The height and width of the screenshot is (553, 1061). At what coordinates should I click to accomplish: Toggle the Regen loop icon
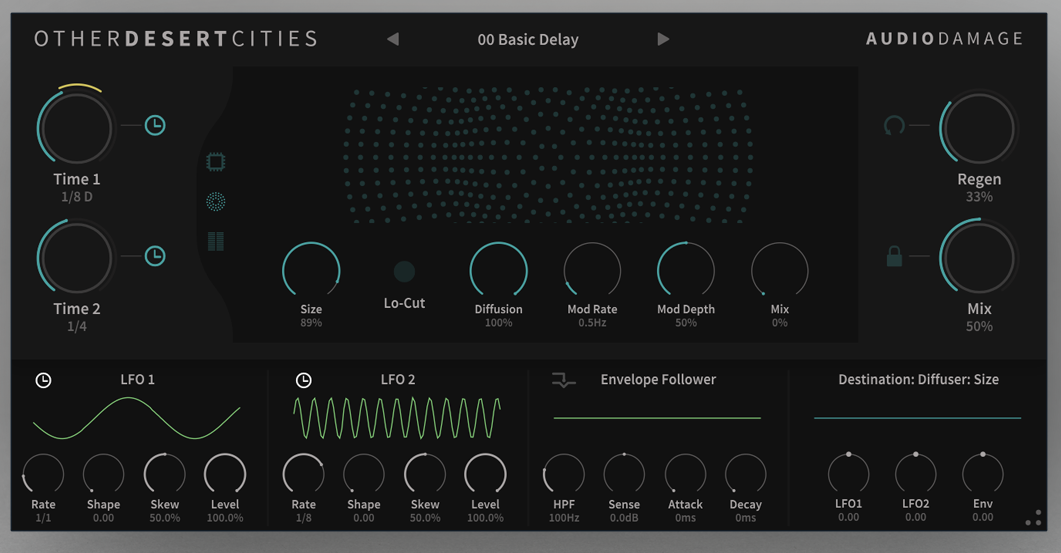tap(894, 125)
